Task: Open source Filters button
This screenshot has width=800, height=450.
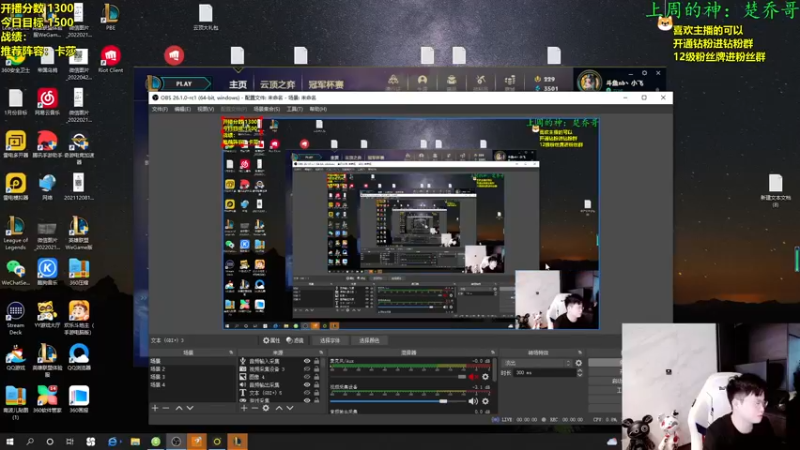Action: coord(295,340)
